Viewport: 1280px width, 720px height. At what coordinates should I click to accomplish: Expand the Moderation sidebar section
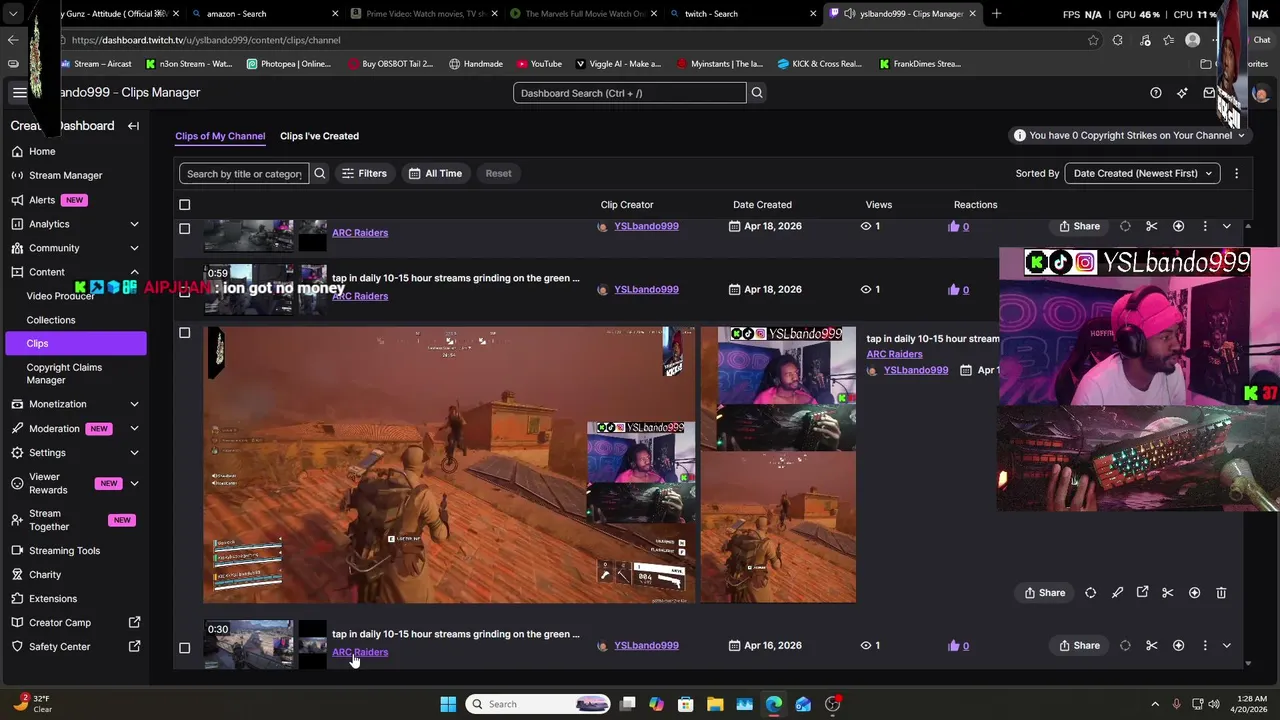pyautogui.click(x=134, y=429)
